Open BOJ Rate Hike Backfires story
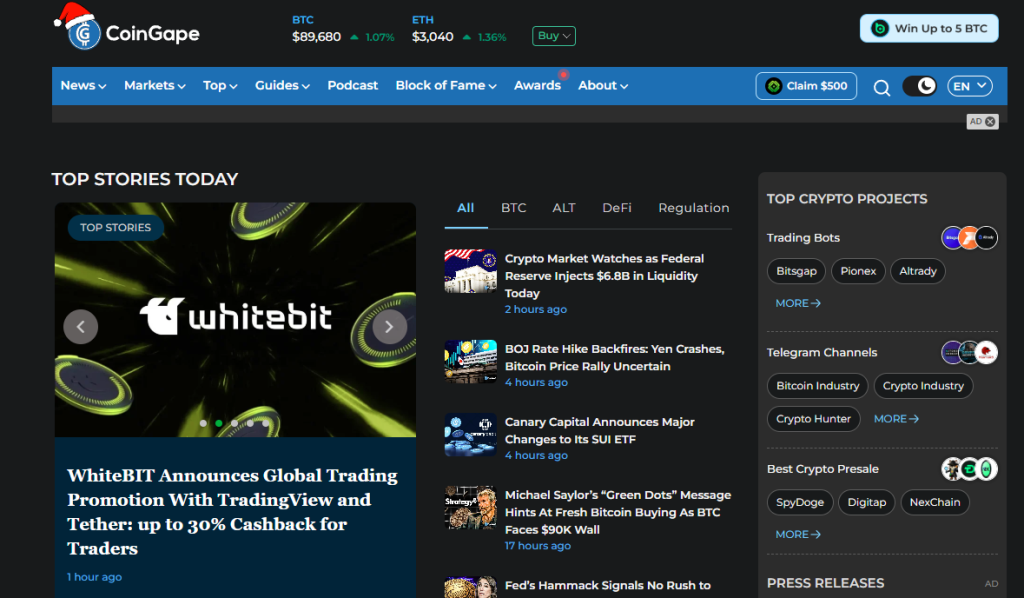Viewport: 1024px width, 598px height. (x=615, y=357)
